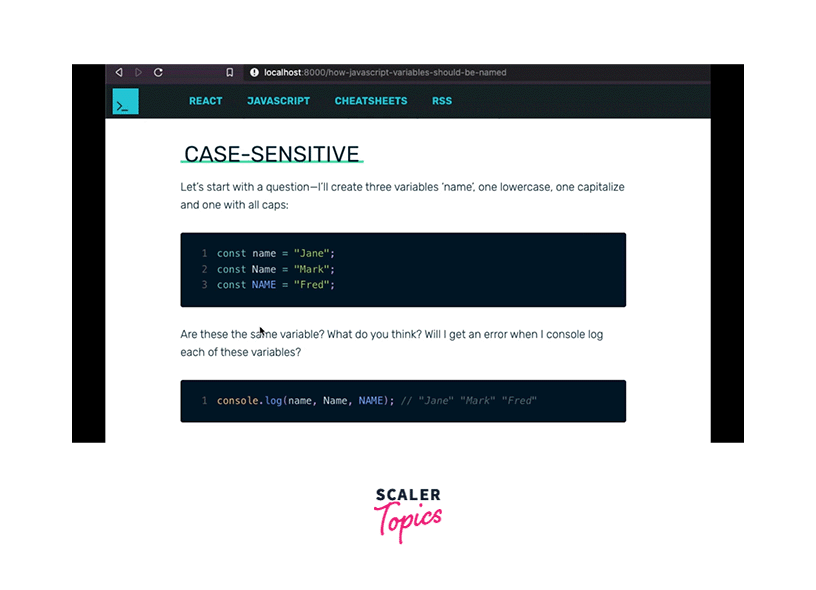Click the site info icon before localhost
Image resolution: width=816 pixels, height=590 pixels.
tap(254, 73)
